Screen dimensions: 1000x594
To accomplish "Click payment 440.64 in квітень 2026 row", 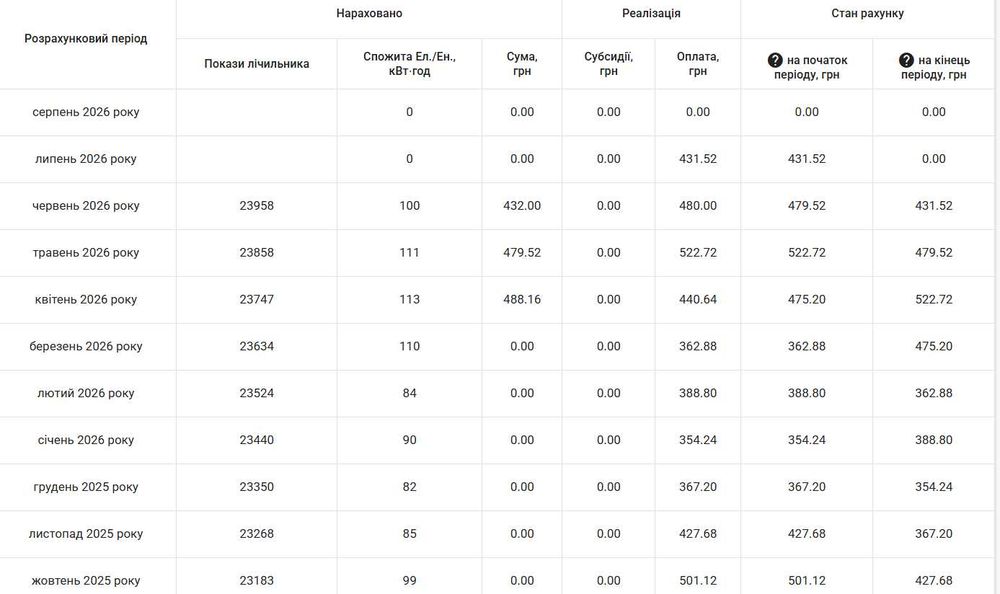I will tap(698, 299).
